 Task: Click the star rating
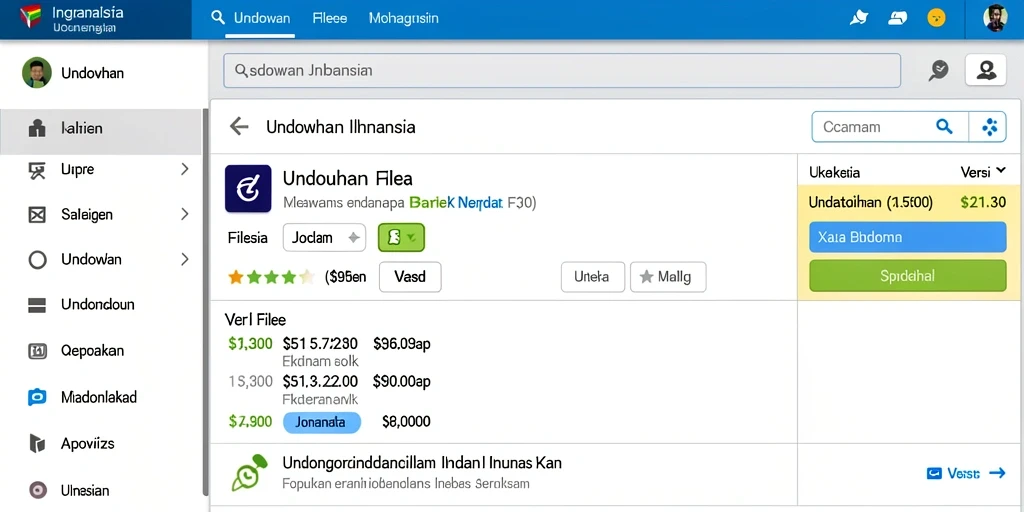(x=271, y=278)
